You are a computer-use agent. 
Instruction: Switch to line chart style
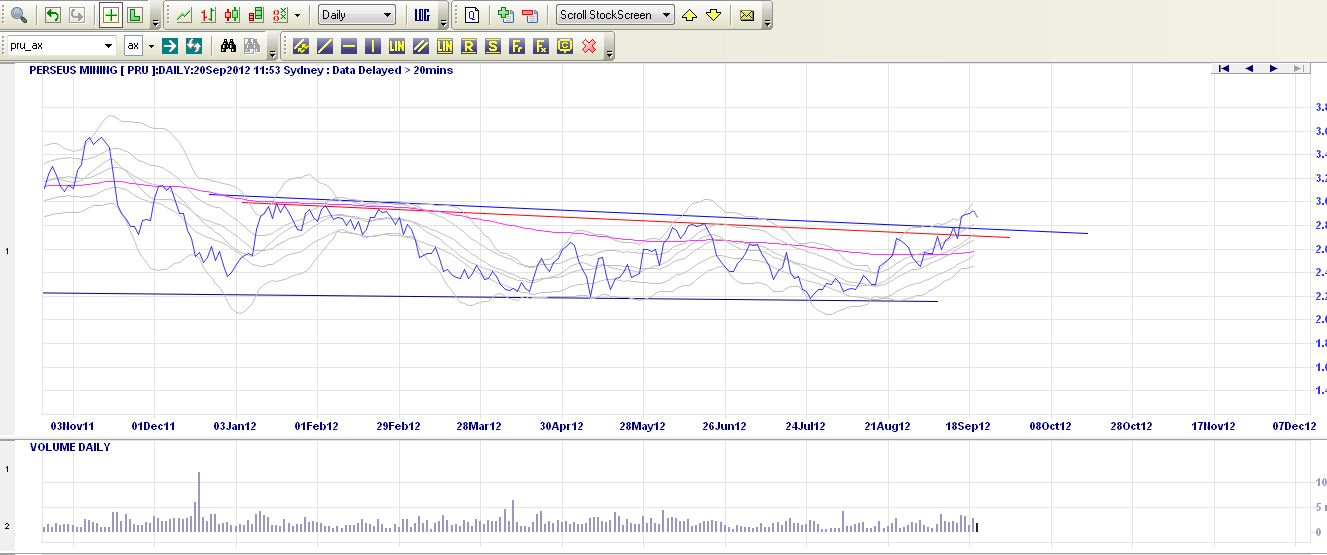click(184, 15)
